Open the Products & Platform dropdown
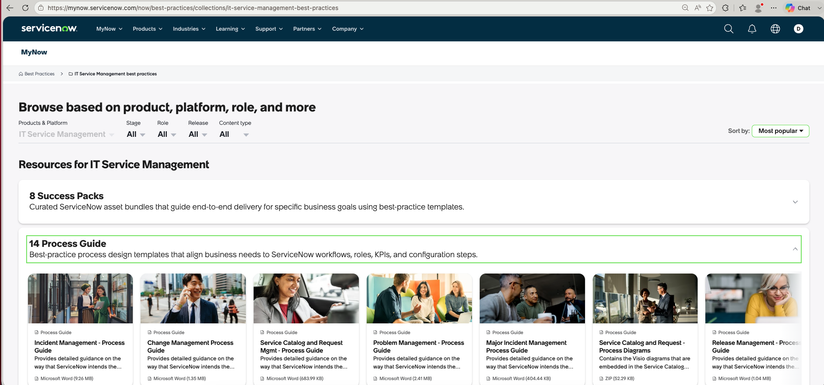The height and width of the screenshot is (385, 824). 66,134
